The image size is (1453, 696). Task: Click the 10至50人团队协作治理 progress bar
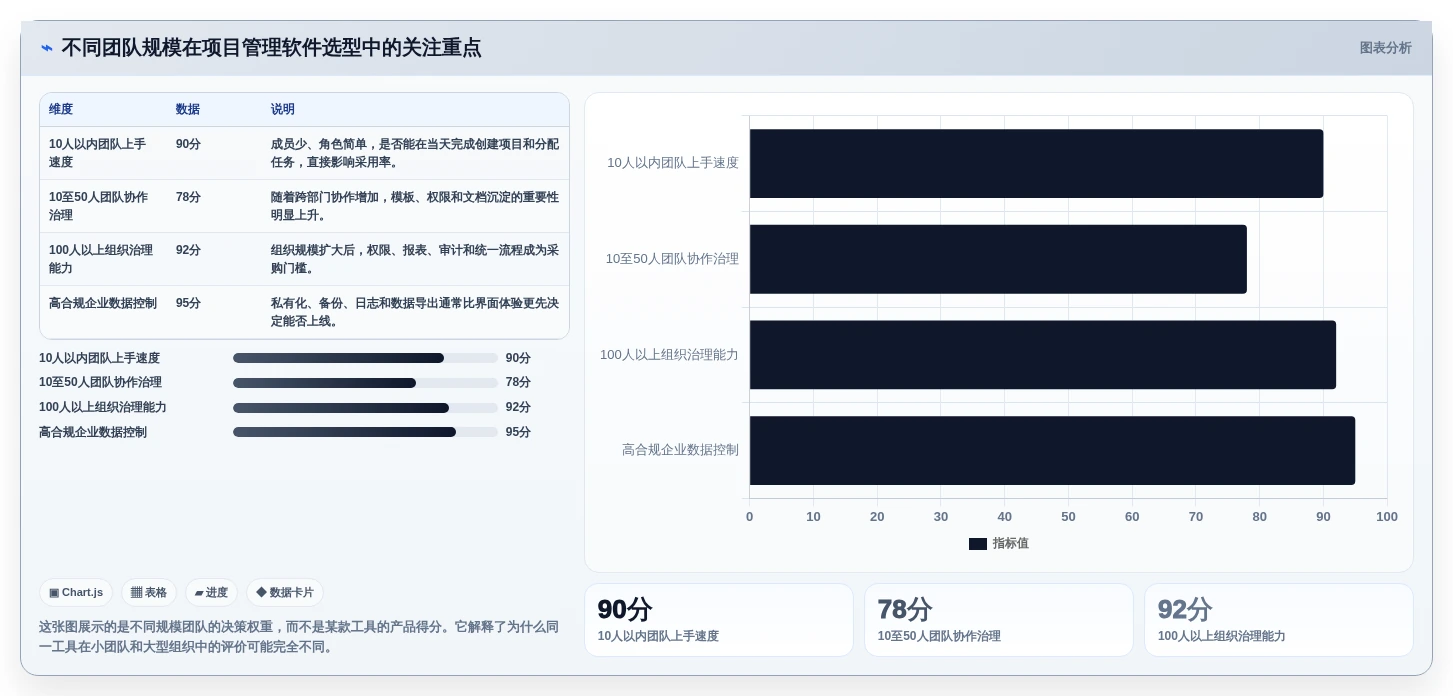[365, 383]
